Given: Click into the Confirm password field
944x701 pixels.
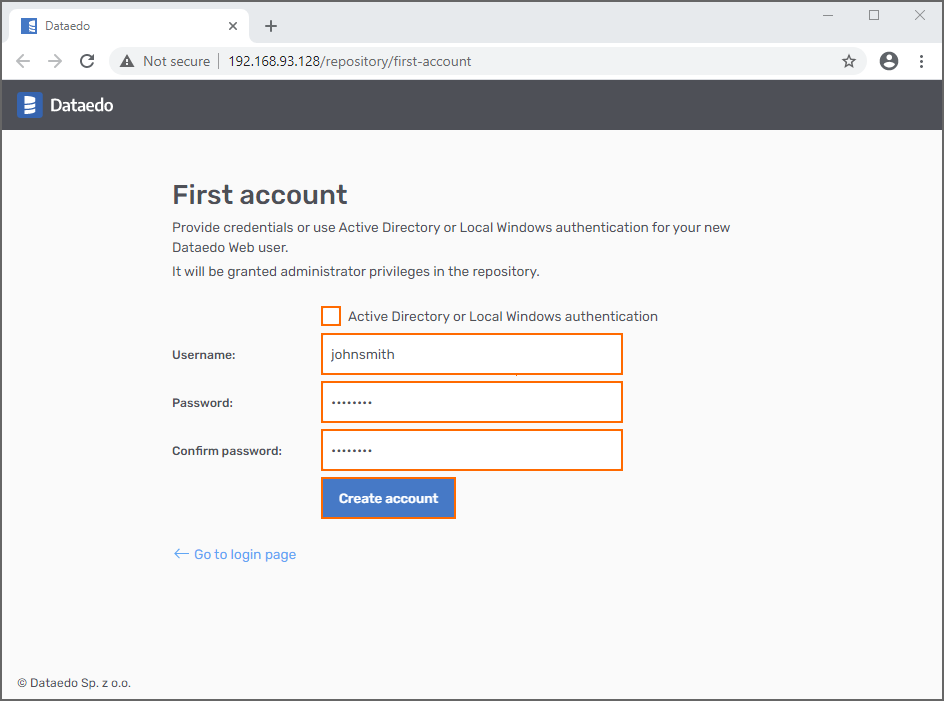Looking at the screenshot, I should click(471, 450).
